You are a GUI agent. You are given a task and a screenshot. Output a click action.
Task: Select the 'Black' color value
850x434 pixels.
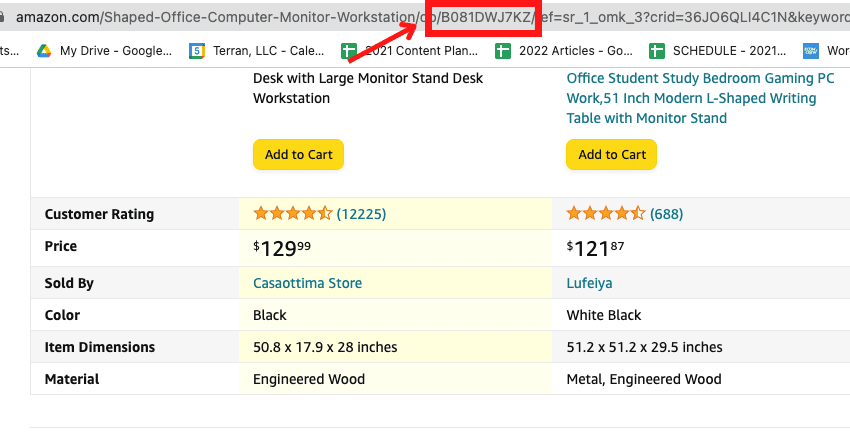tap(270, 315)
